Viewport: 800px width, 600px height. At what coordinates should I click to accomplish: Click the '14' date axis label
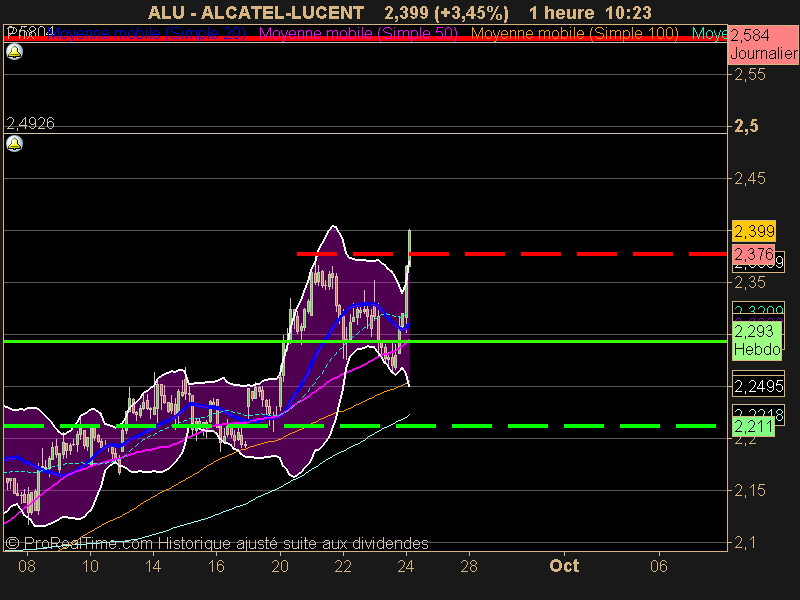point(153,566)
